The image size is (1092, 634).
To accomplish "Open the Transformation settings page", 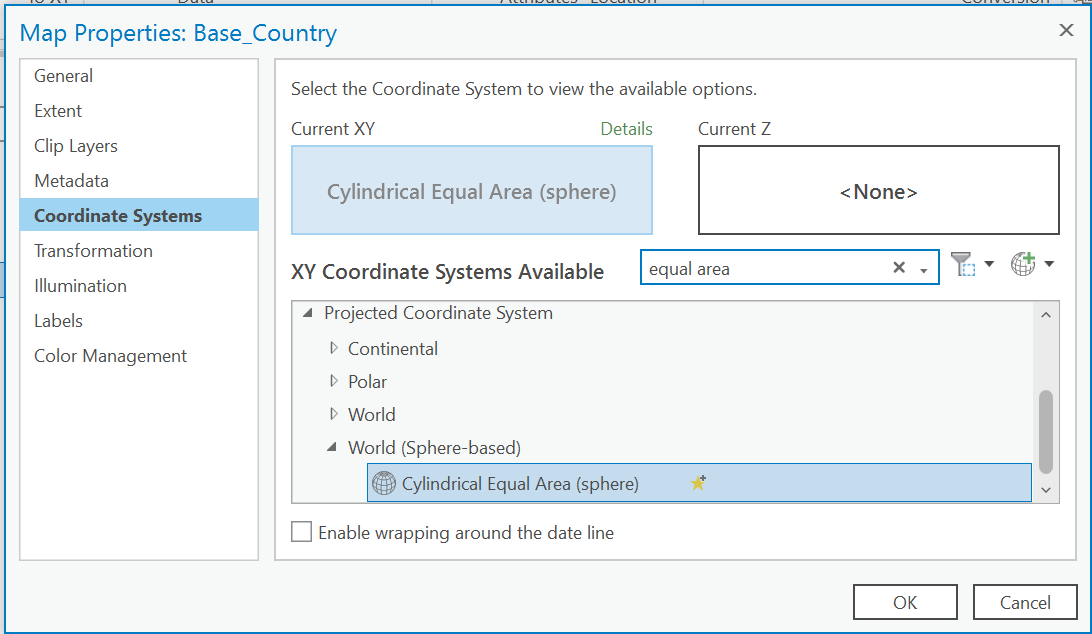I will click(93, 250).
